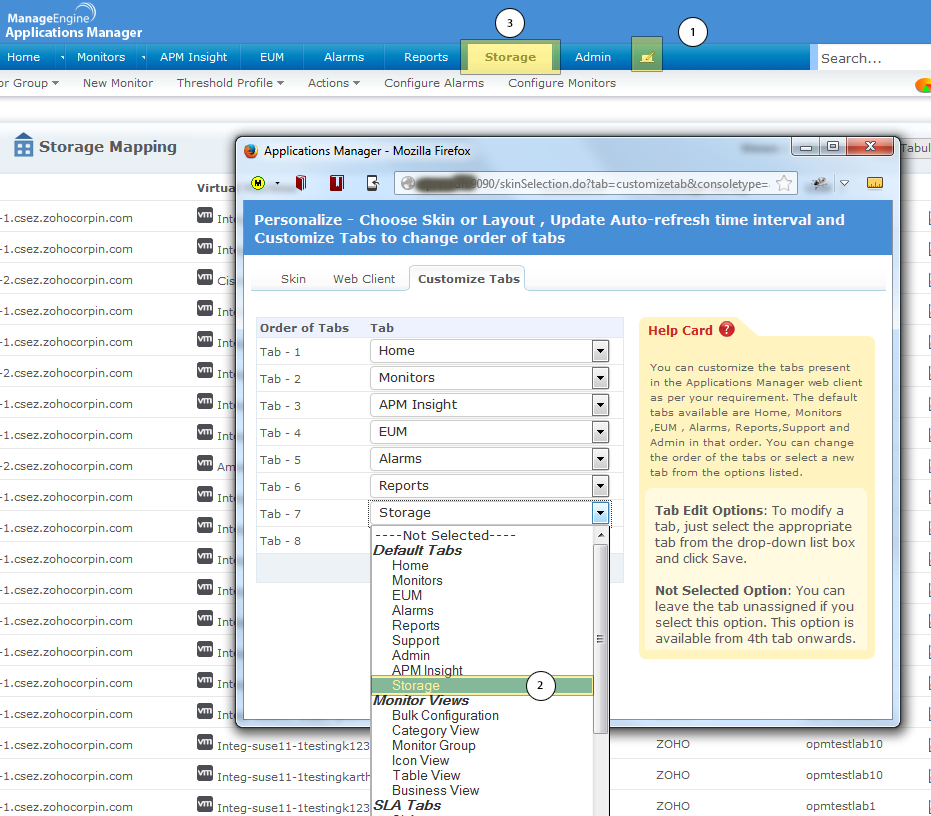931x816 pixels.
Task: Click the yellow M icon in Firefox toolbar
Action: [258, 183]
